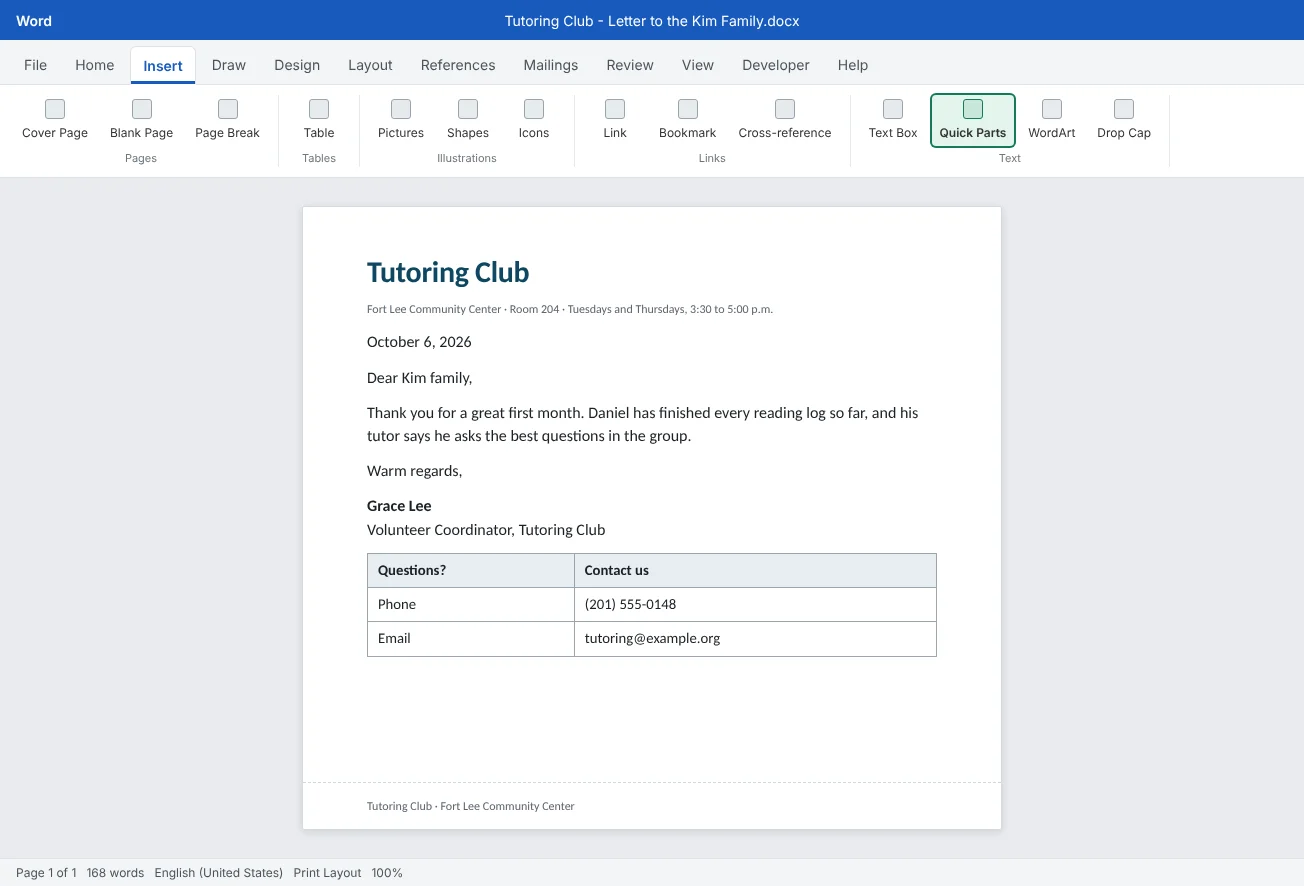This screenshot has width=1304, height=886.
Task: Open the Design tab
Action: point(297,65)
